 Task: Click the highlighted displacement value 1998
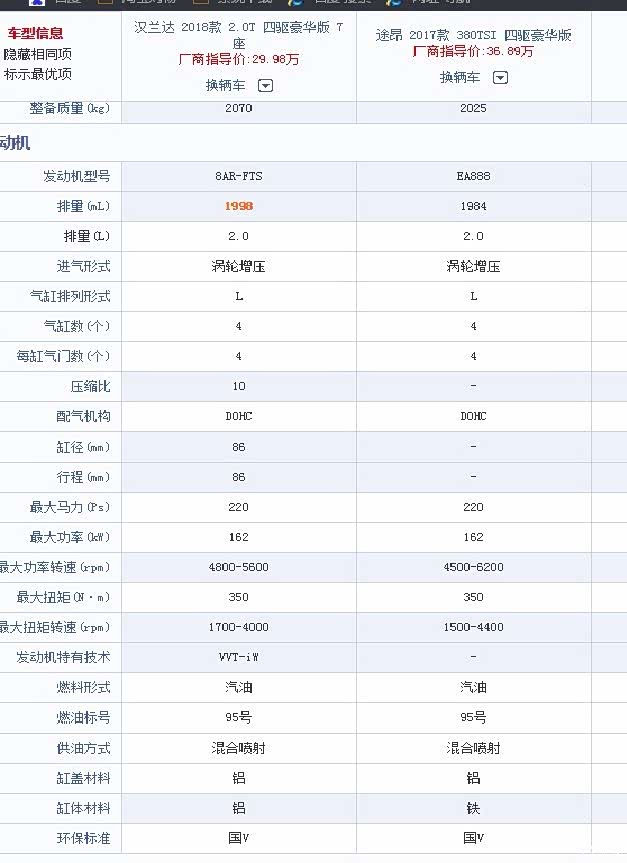pos(238,206)
